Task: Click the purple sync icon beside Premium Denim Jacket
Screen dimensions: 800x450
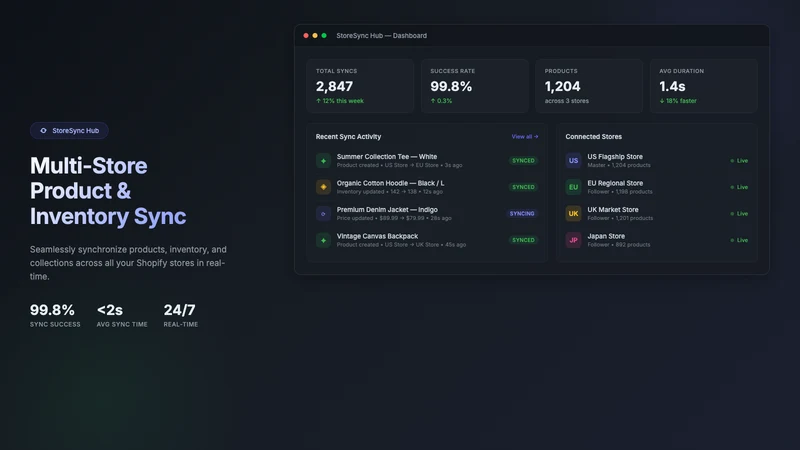Action: coord(323,214)
